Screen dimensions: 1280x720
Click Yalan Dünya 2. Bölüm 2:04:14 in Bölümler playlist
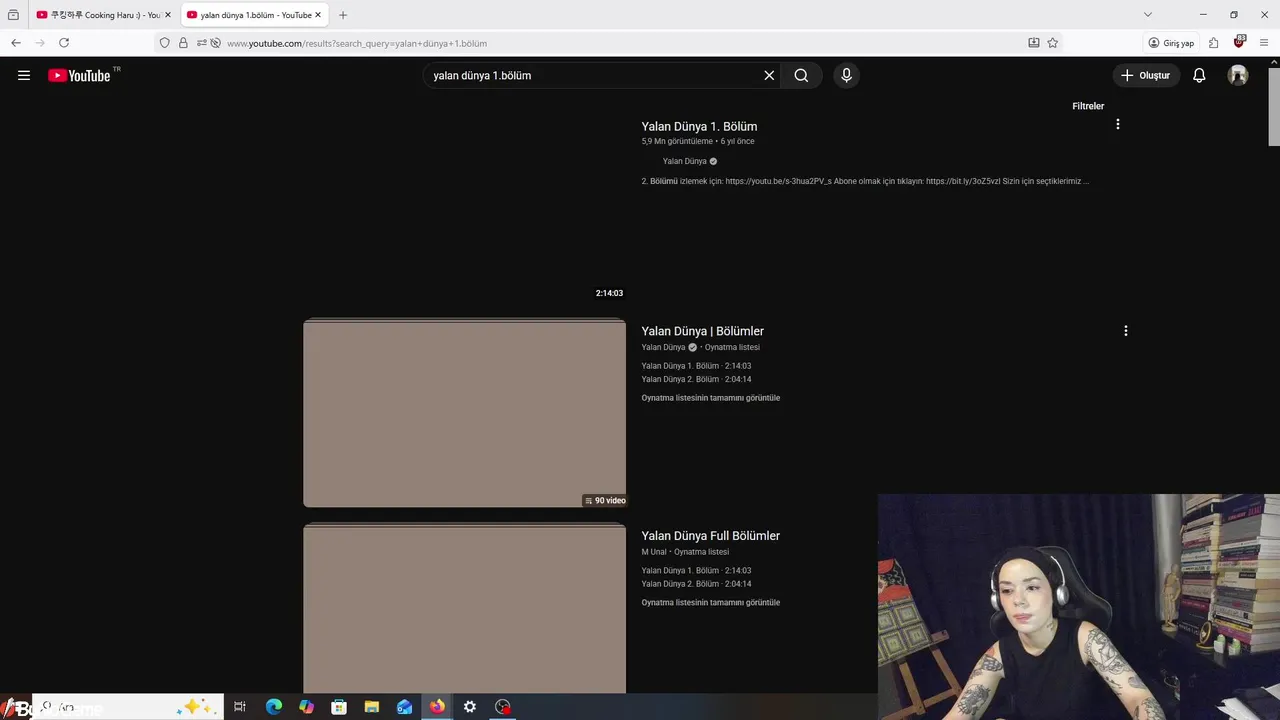pos(696,379)
